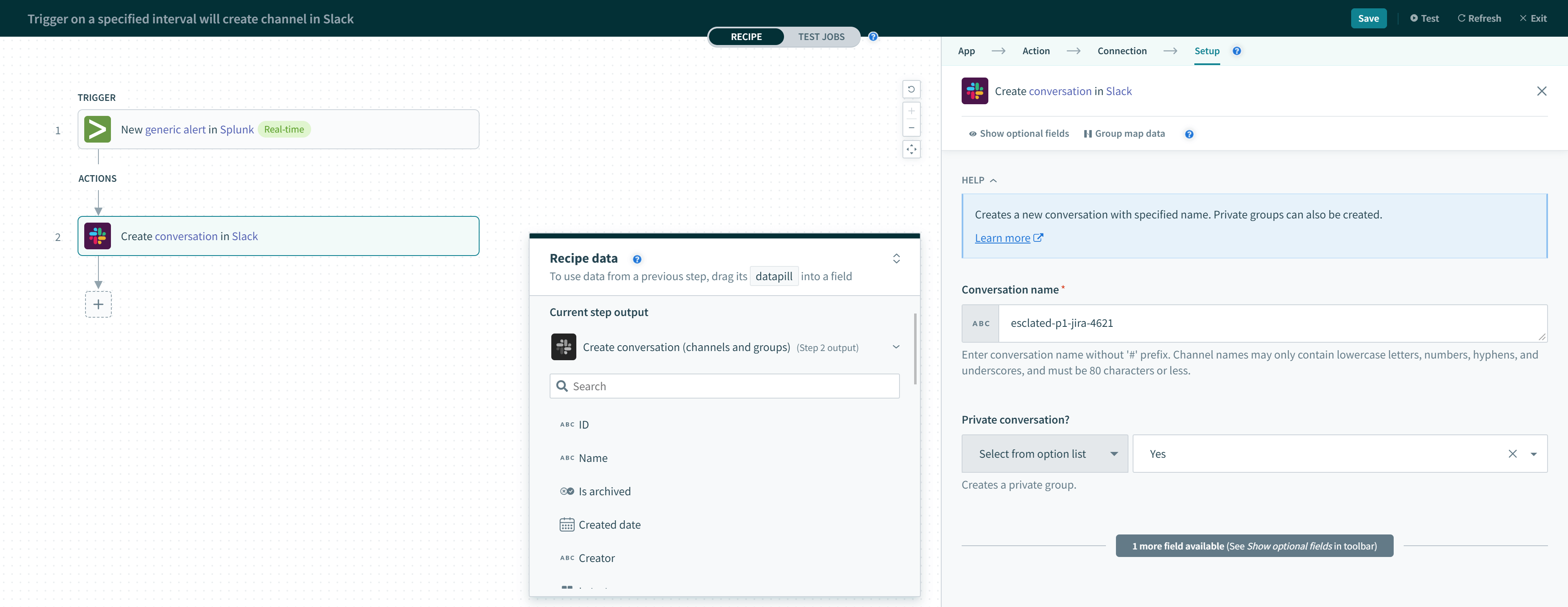
Task: Click the Create conversation step 2 icon
Action: tap(97, 235)
